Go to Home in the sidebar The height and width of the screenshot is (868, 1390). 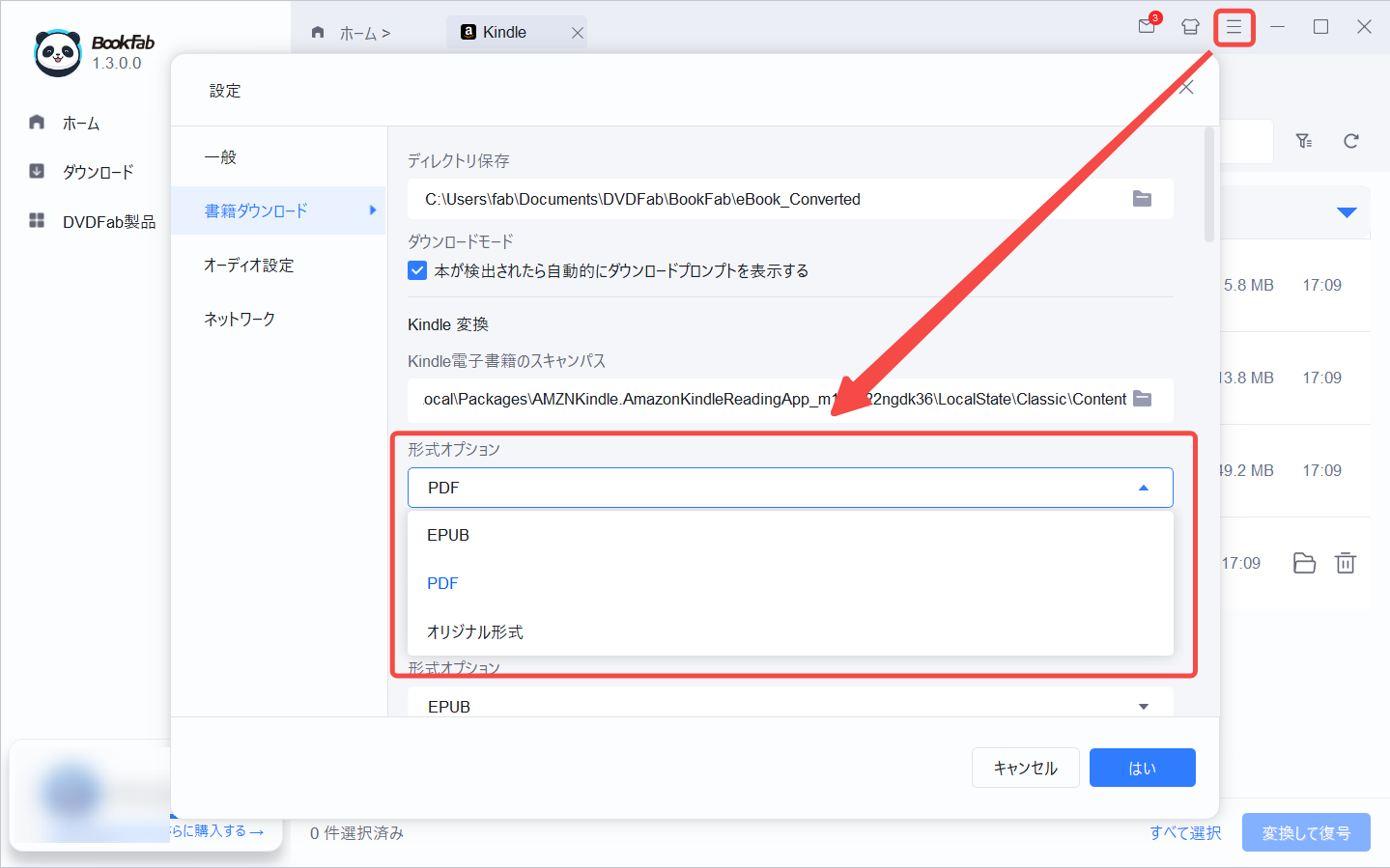(65, 123)
